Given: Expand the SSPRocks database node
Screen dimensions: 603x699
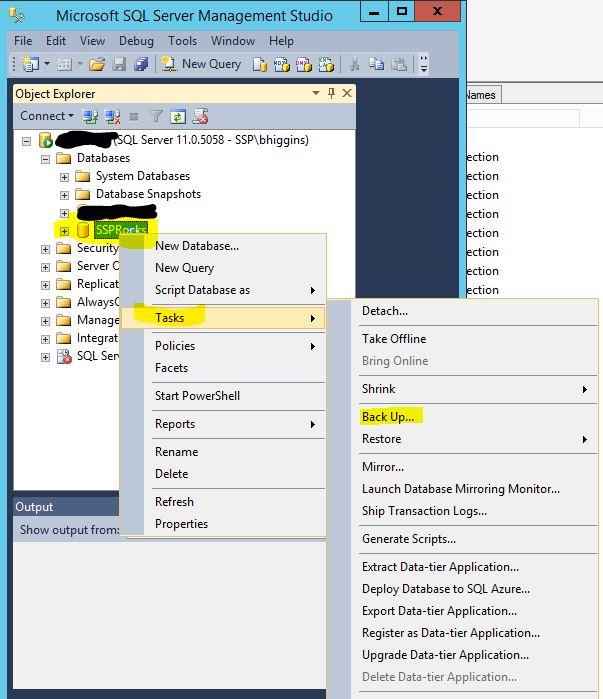Looking at the screenshot, I should [64, 231].
